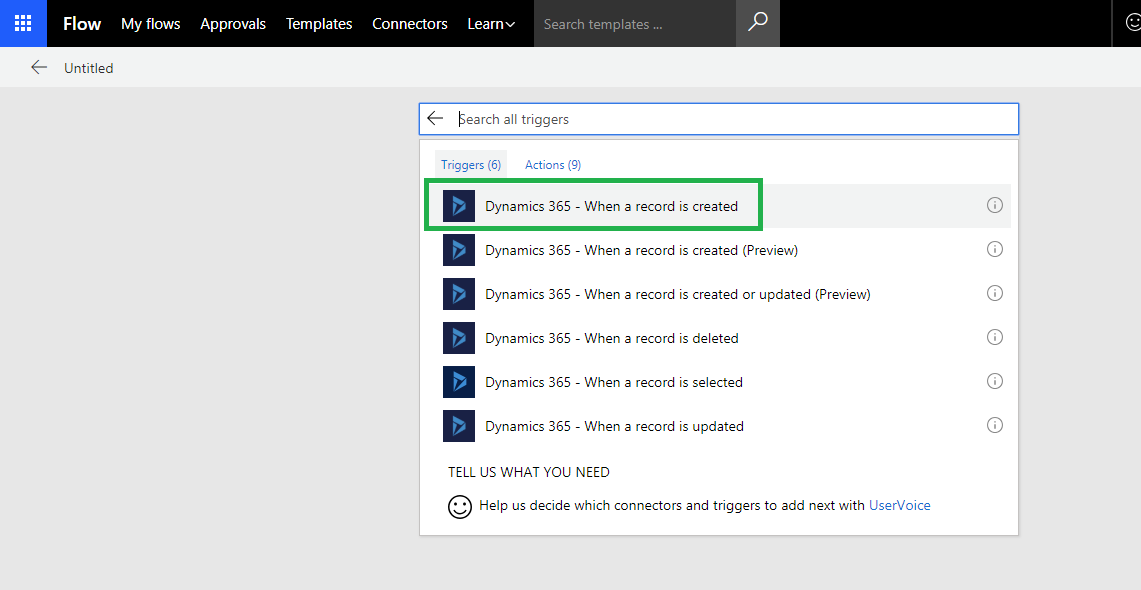1141x590 pixels.
Task: Focus the Search templates field
Action: pos(635,24)
